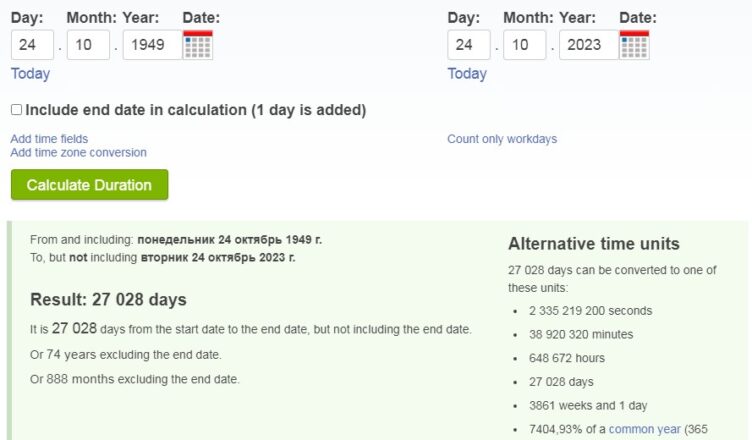Follow the Count only workdays link

(502, 139)
